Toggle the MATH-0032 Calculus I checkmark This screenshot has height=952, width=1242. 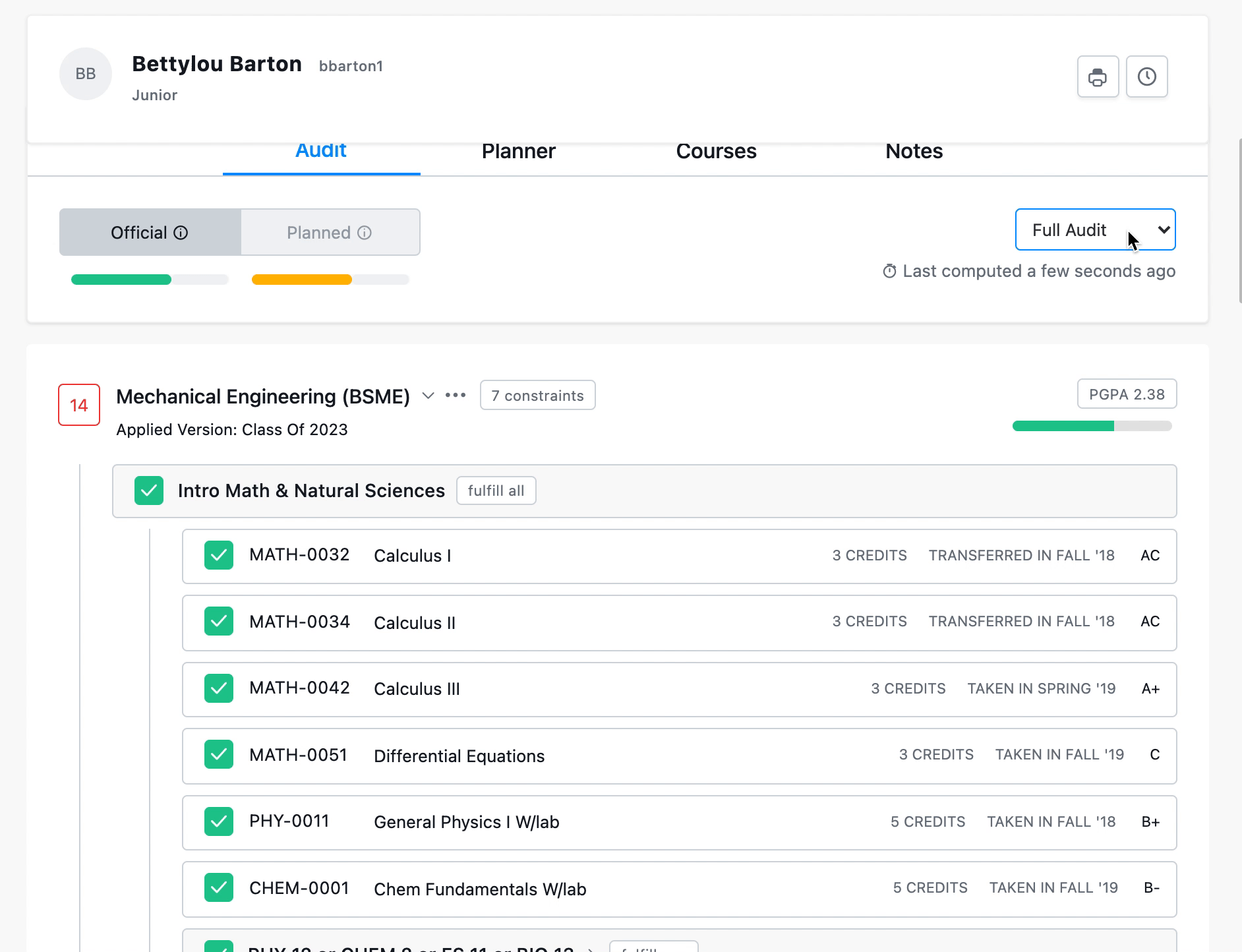tap(219, 555)
